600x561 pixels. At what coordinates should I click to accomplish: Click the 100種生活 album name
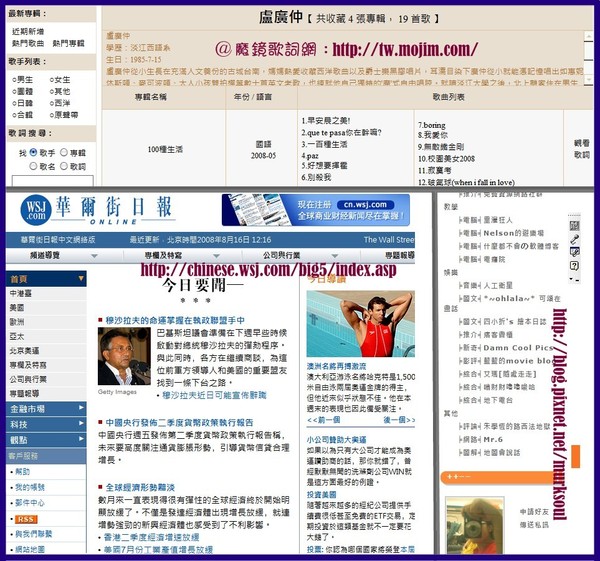(165, 149)
